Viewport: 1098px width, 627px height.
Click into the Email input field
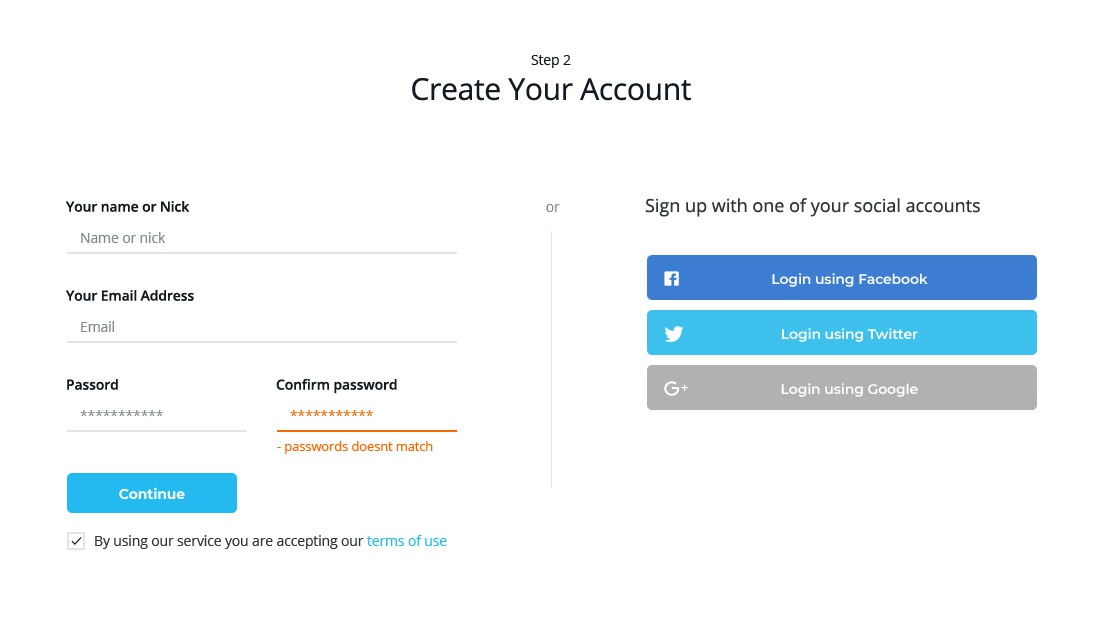(x=262, y=327)
